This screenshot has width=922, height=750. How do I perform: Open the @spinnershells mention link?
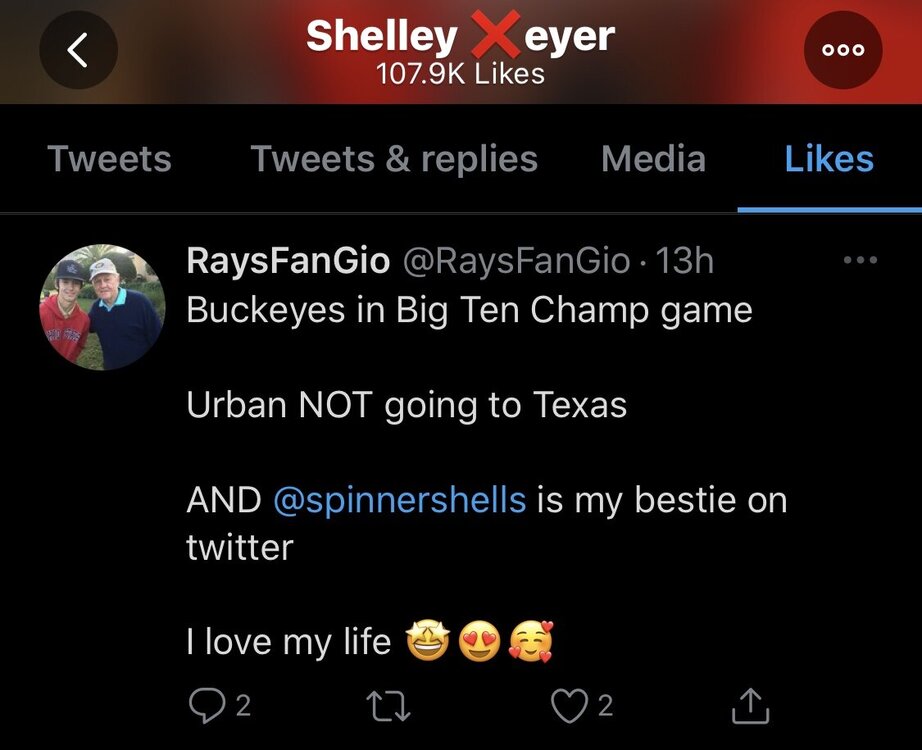399,499
